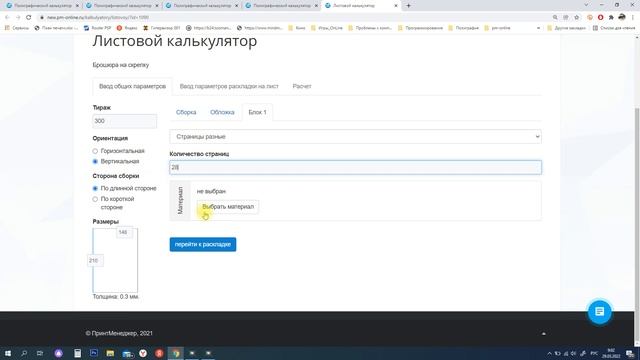Click the Opera extension icon in the toolbar
This screenshot has height=360, width=640.
600,18
